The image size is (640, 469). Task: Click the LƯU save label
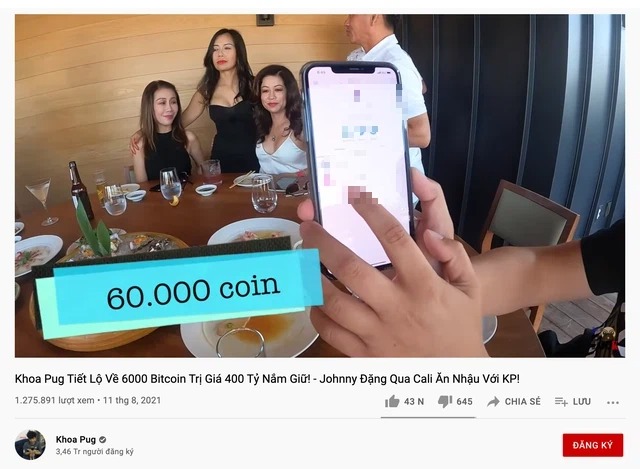(x=582, y=402)
